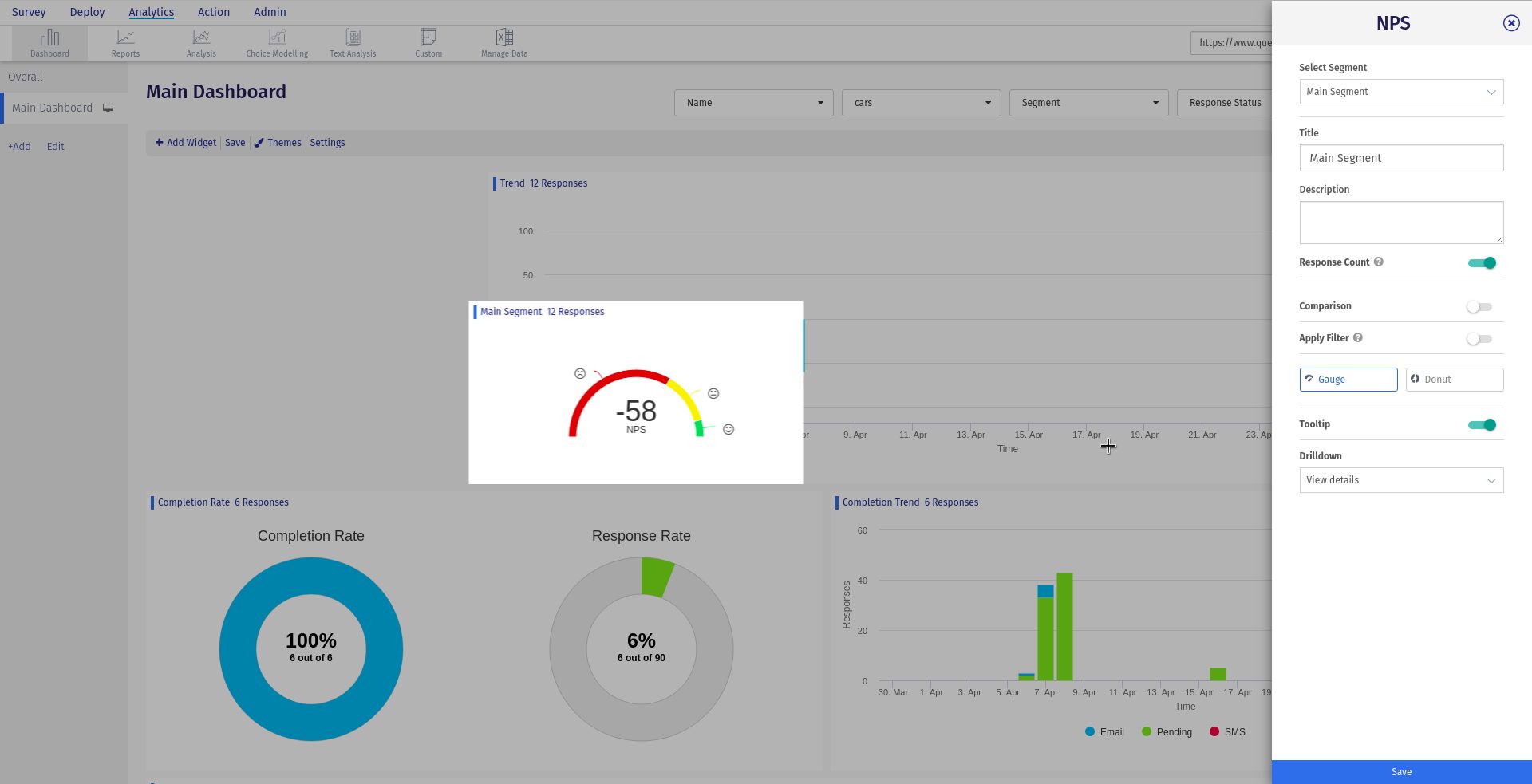Click into the Description text area

[x=1400, y=223]
